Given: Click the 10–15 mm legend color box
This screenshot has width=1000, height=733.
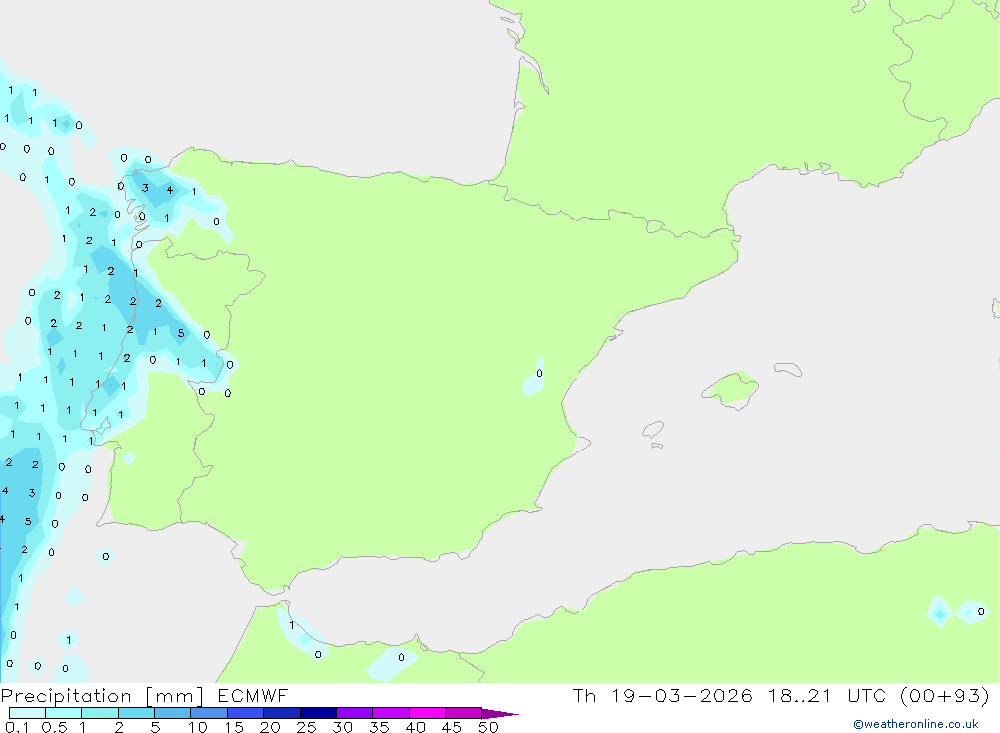Looking at the screenshot, I should 209,713.
